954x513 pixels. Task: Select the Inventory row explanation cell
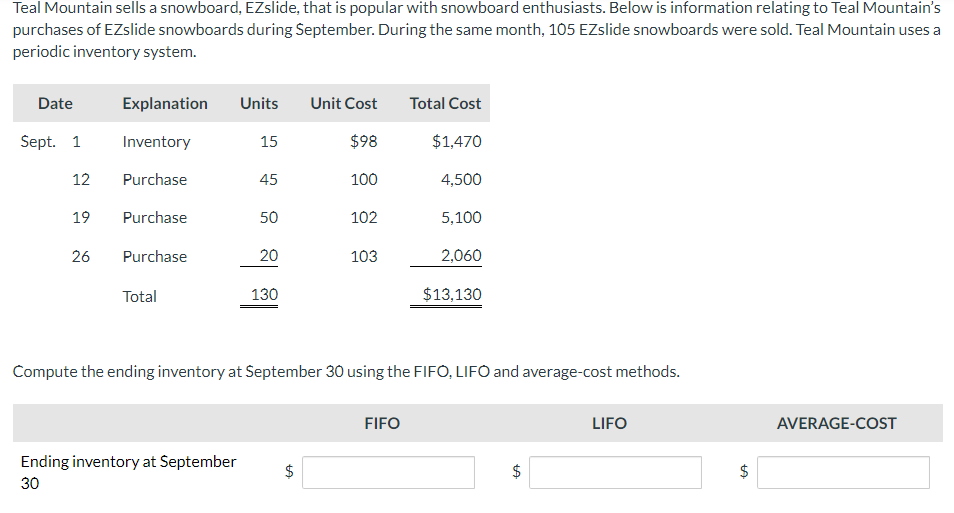[156, 142]
